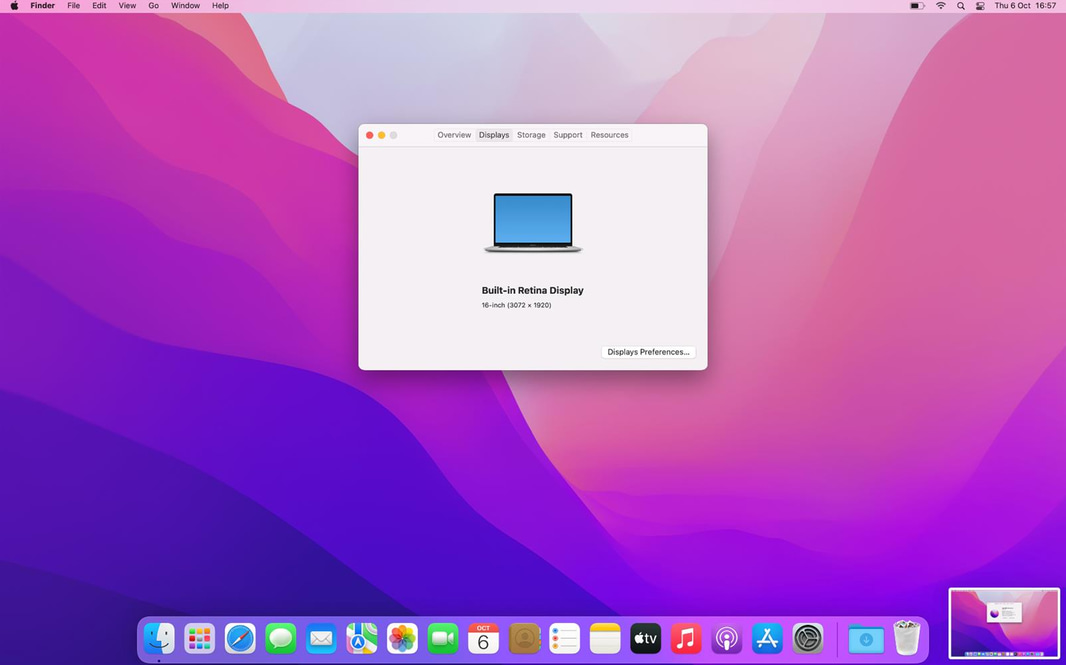Open the Support tab

(568, 135)
